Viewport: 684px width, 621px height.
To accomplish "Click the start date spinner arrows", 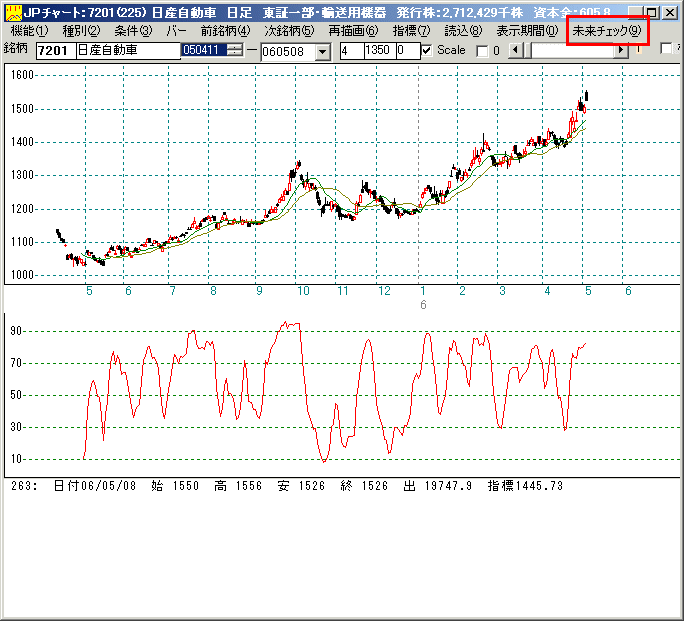I will pos(235,50).
